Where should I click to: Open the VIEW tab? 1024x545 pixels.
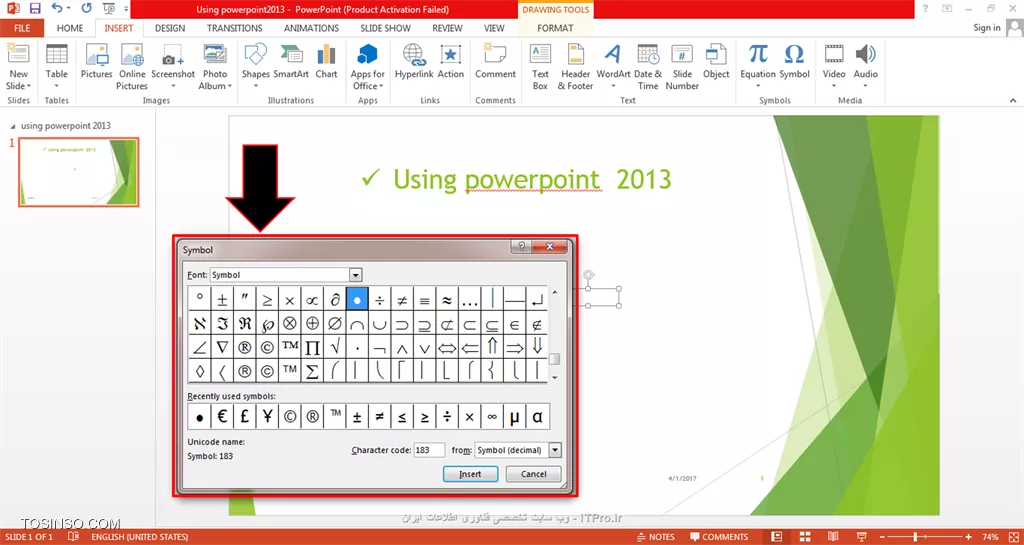pos(494,28)
